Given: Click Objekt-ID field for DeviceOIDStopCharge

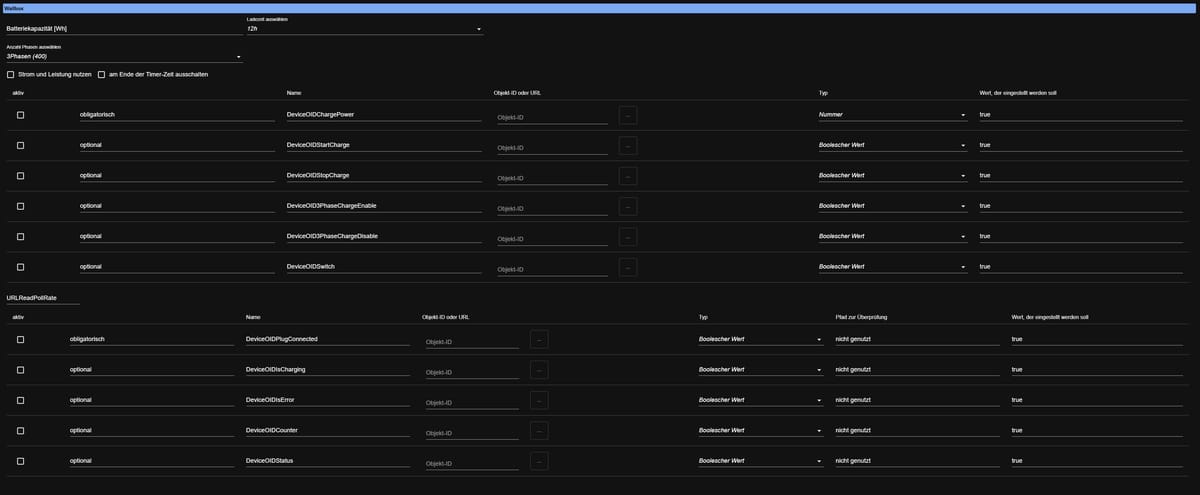Looking at the screenshot, I should [551, 178].
